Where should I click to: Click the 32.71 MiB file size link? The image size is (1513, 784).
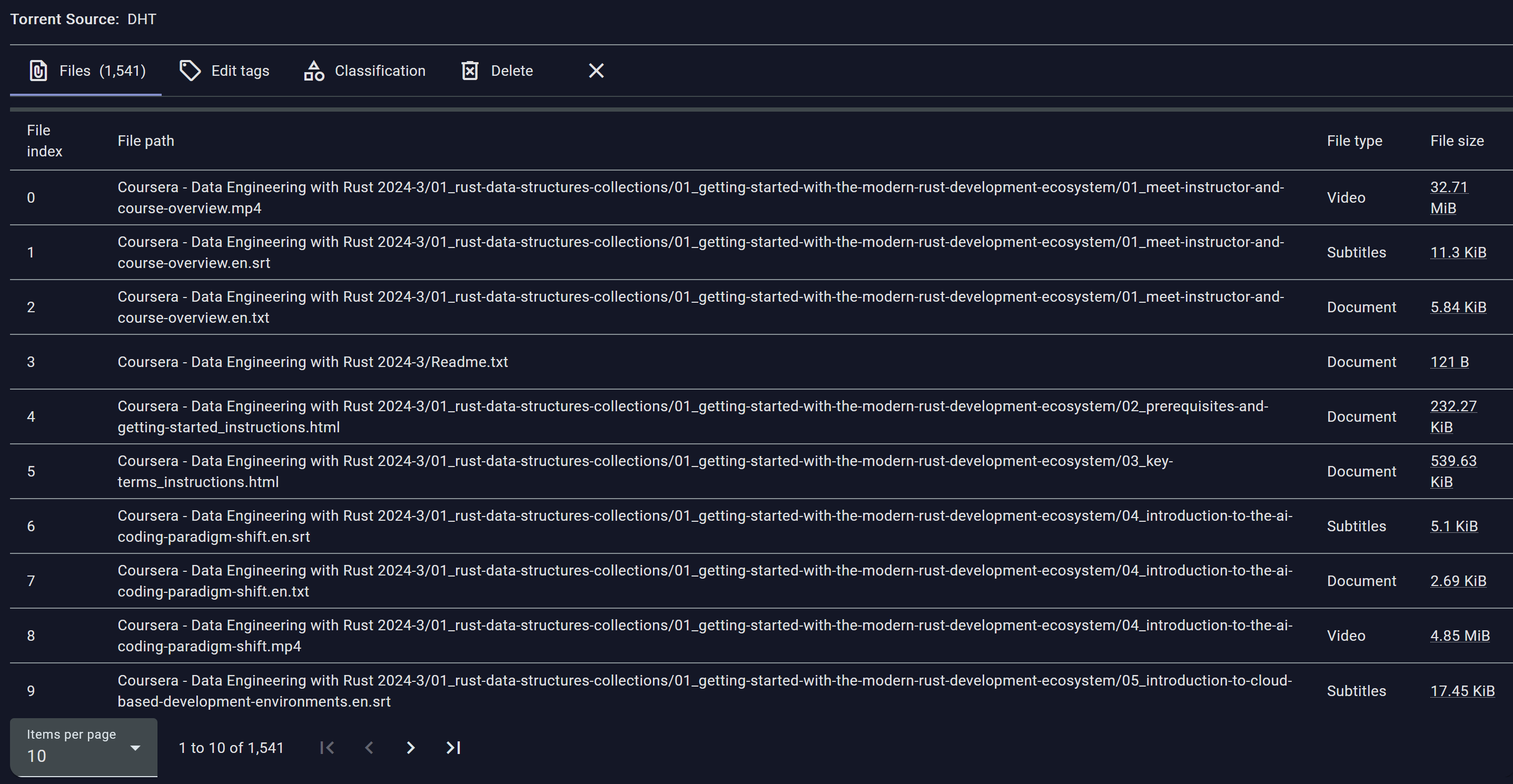point(1448,197)
